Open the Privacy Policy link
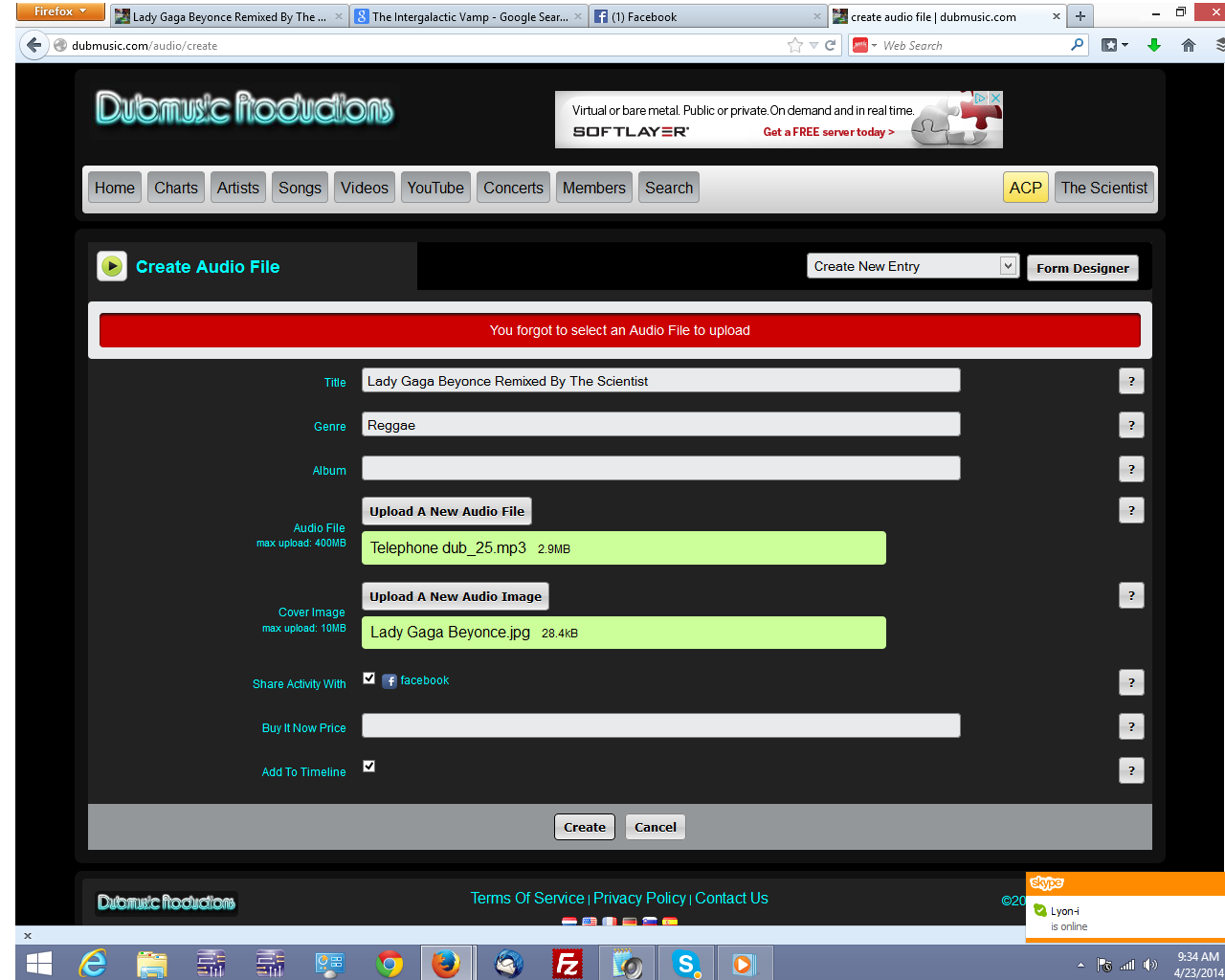1225x980 pixels. [x=639, y=898]
